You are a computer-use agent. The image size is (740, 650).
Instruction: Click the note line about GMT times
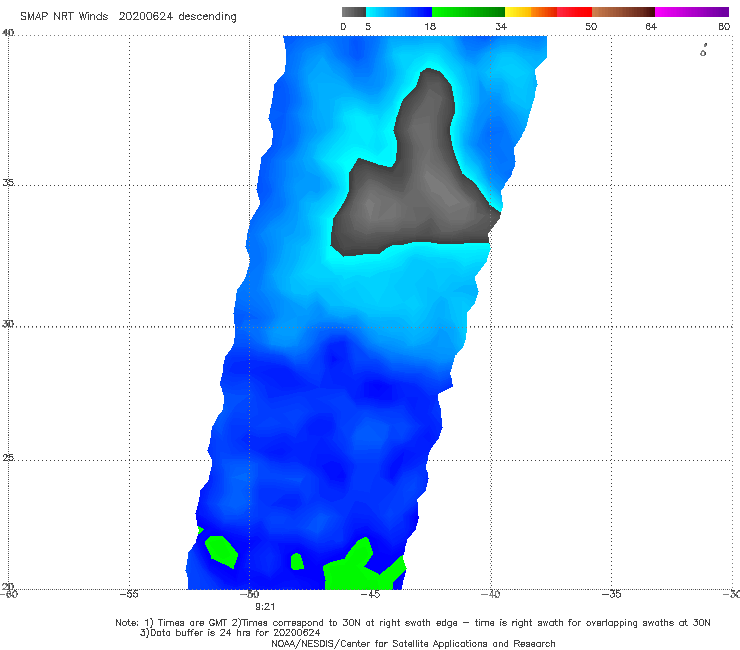coord(413,623)
